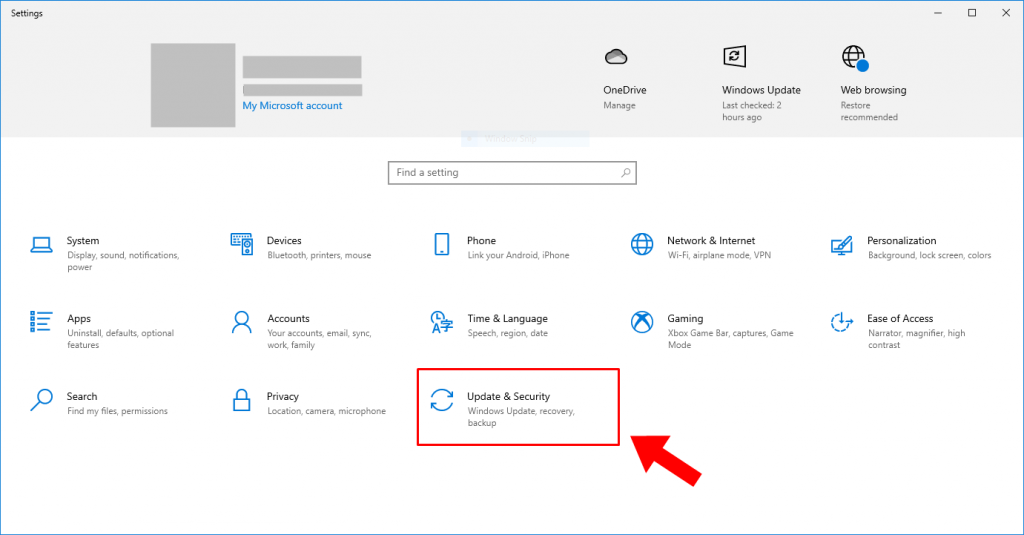
Task: Click 'Your accounts, email, sync' description
Action: [x=319, y=338]
